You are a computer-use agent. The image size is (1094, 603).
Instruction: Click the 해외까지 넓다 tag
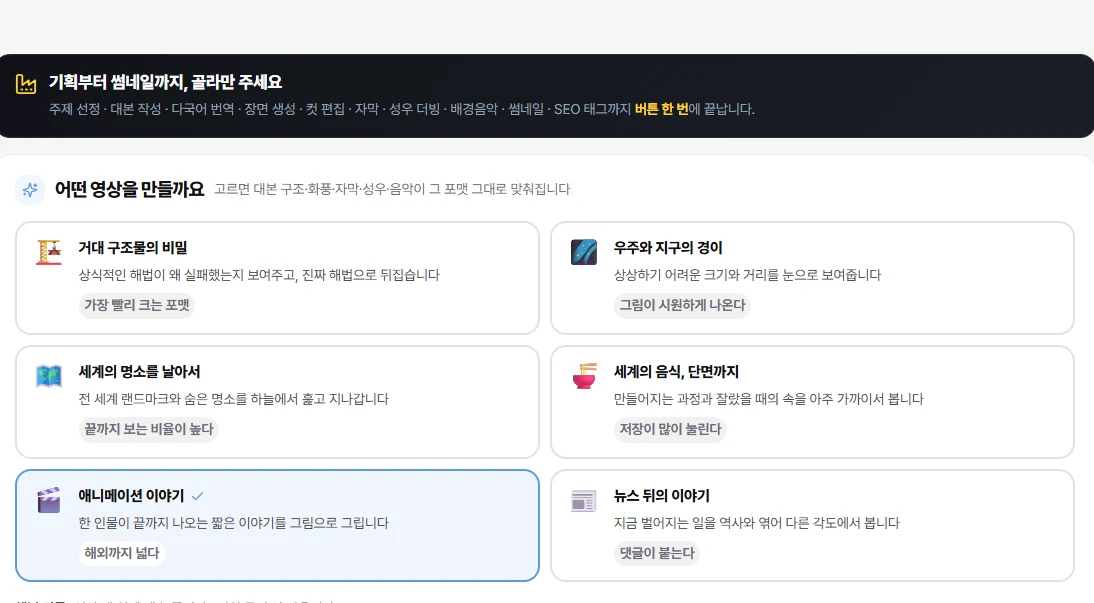click(122, 553)
